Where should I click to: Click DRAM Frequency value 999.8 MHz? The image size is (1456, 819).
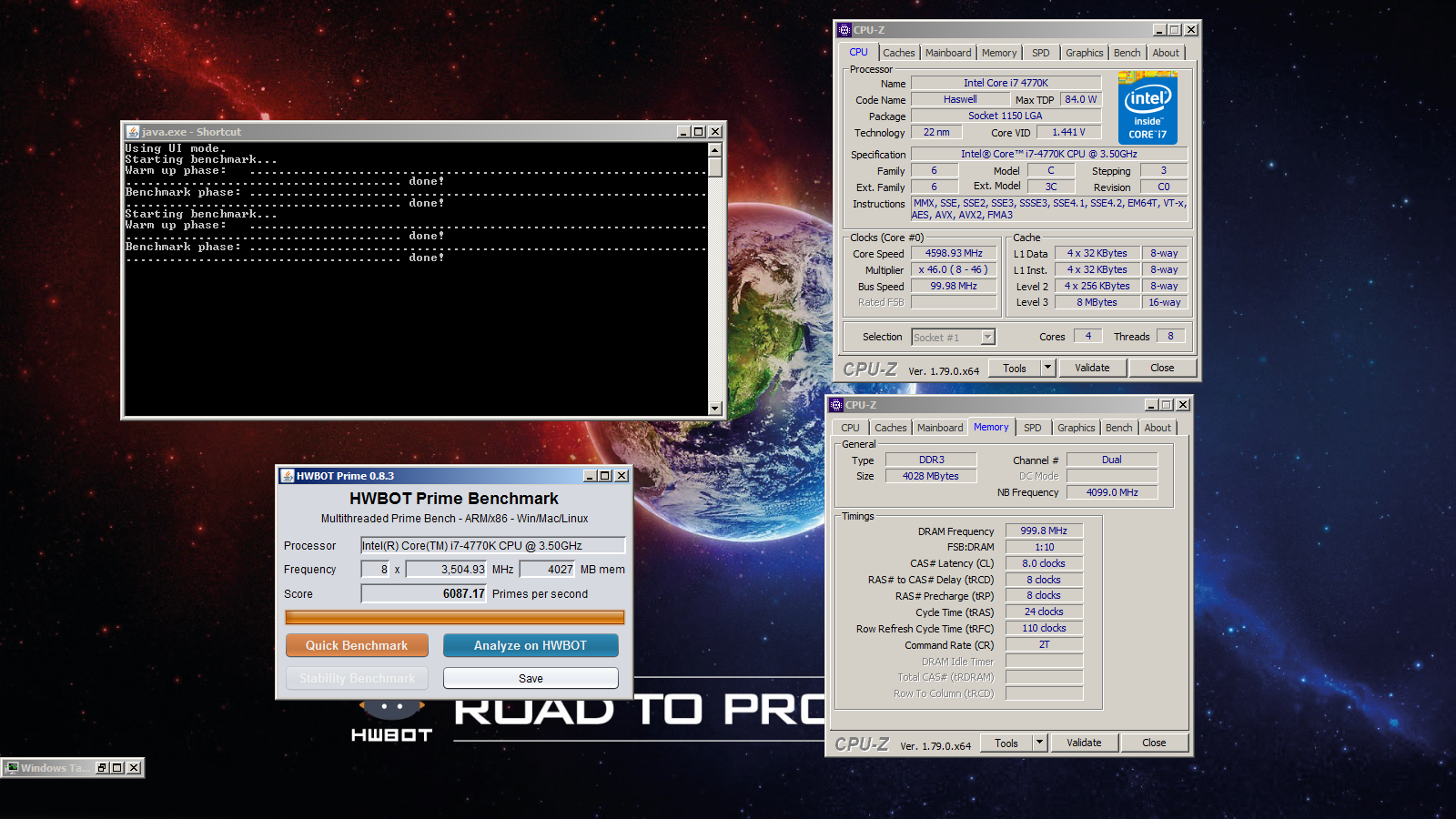[x=1044, y=531]
